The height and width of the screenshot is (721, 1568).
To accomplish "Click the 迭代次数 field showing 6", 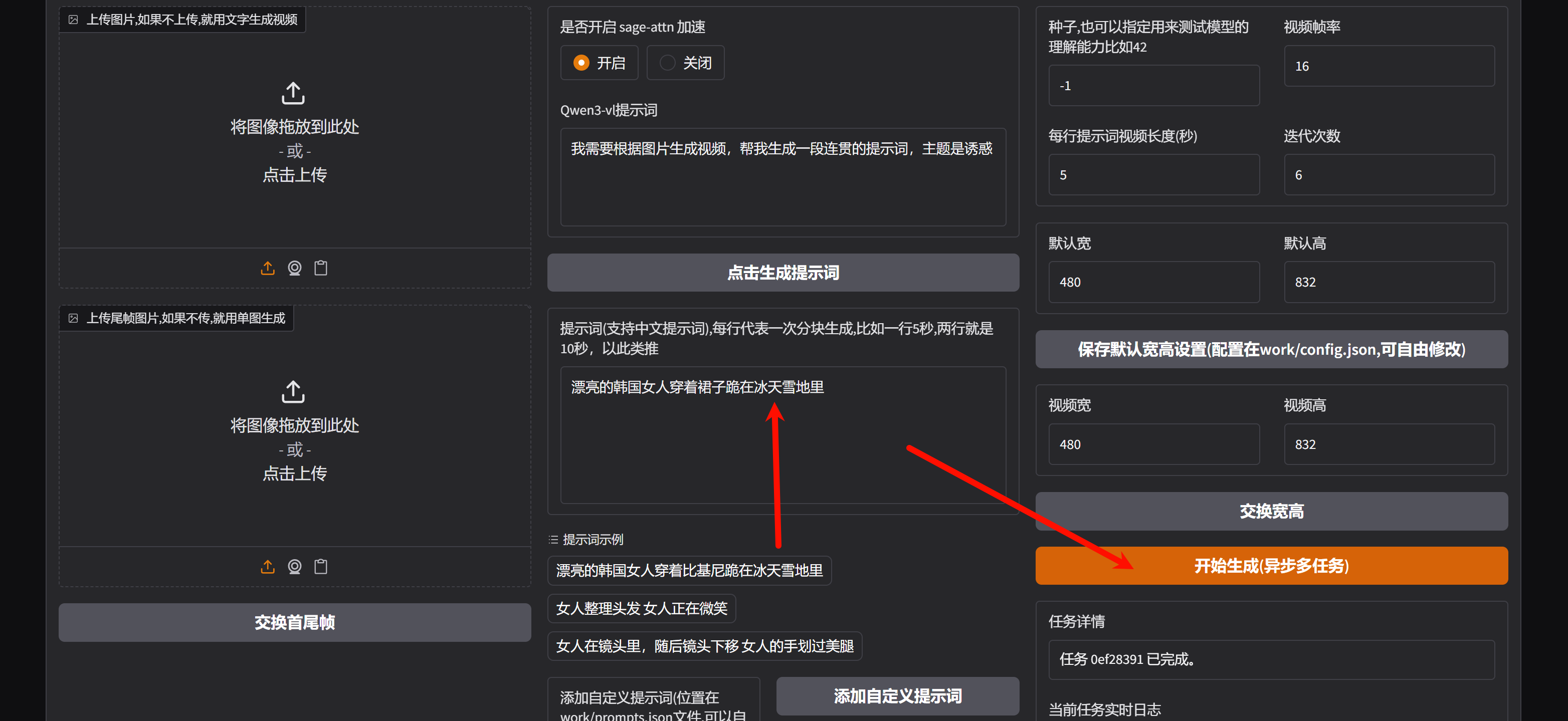I will click(1389, 175).
